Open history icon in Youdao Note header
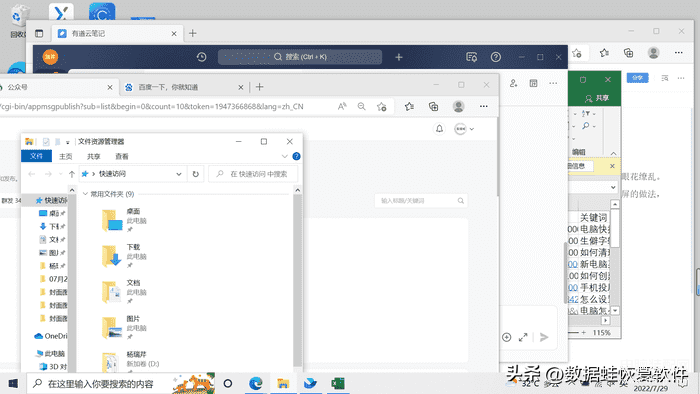The image size is (700, 394). (x=201, y=57)
